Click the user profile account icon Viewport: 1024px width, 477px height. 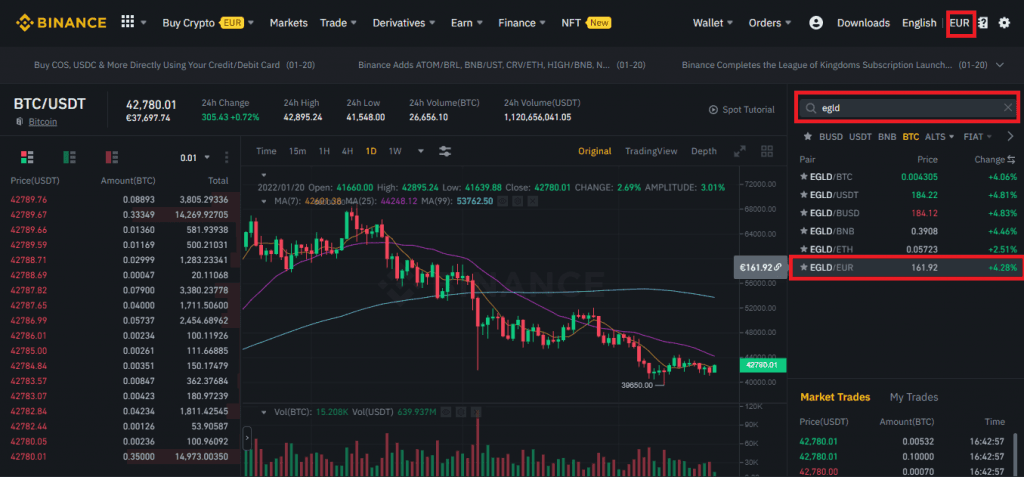pos(816,22)
